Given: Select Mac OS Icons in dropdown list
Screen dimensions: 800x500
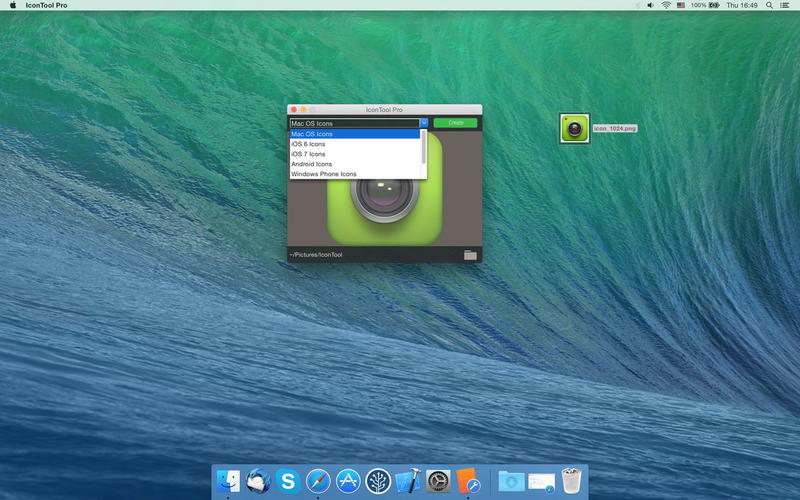Looking at the screenshot, I should click(x=355, y=134).
